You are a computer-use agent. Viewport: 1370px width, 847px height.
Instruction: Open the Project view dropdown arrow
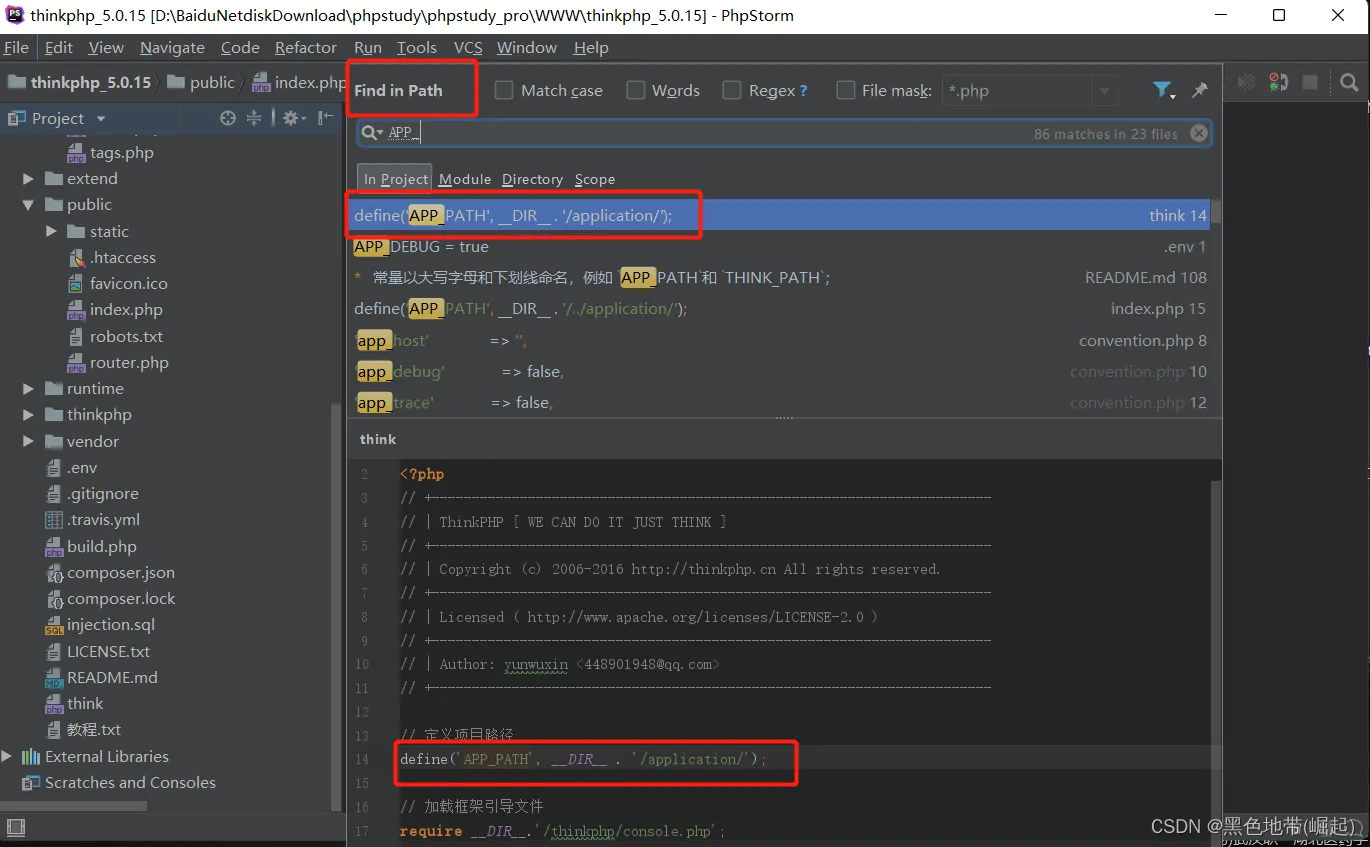click(x=101, y=118)
